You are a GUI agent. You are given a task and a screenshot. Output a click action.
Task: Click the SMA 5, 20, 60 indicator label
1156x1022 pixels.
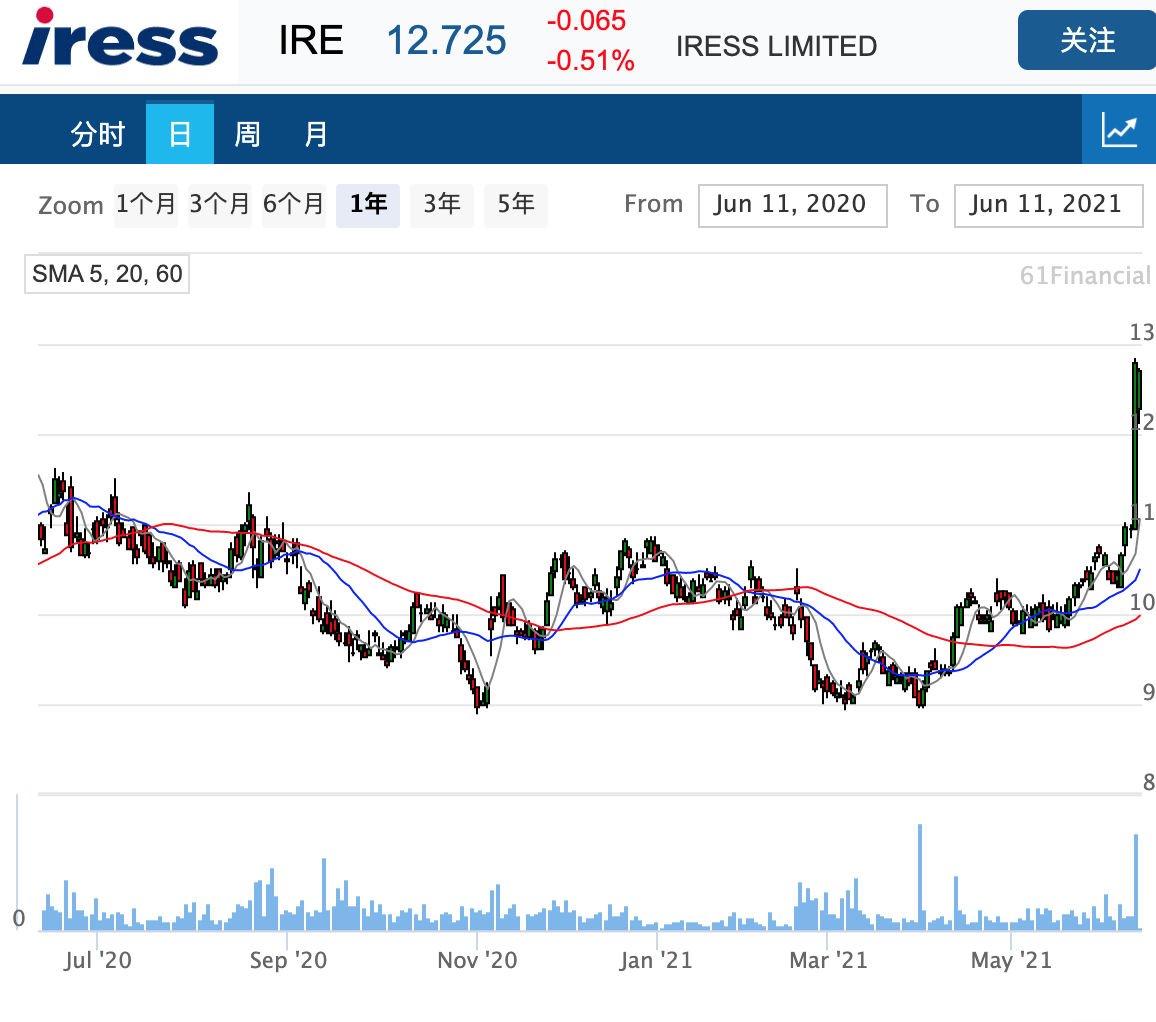(107, 274)
